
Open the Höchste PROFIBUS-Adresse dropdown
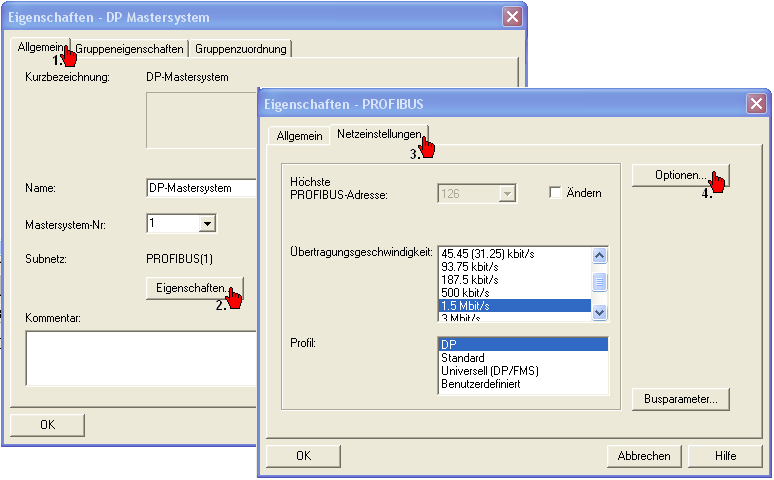point(507,194)
